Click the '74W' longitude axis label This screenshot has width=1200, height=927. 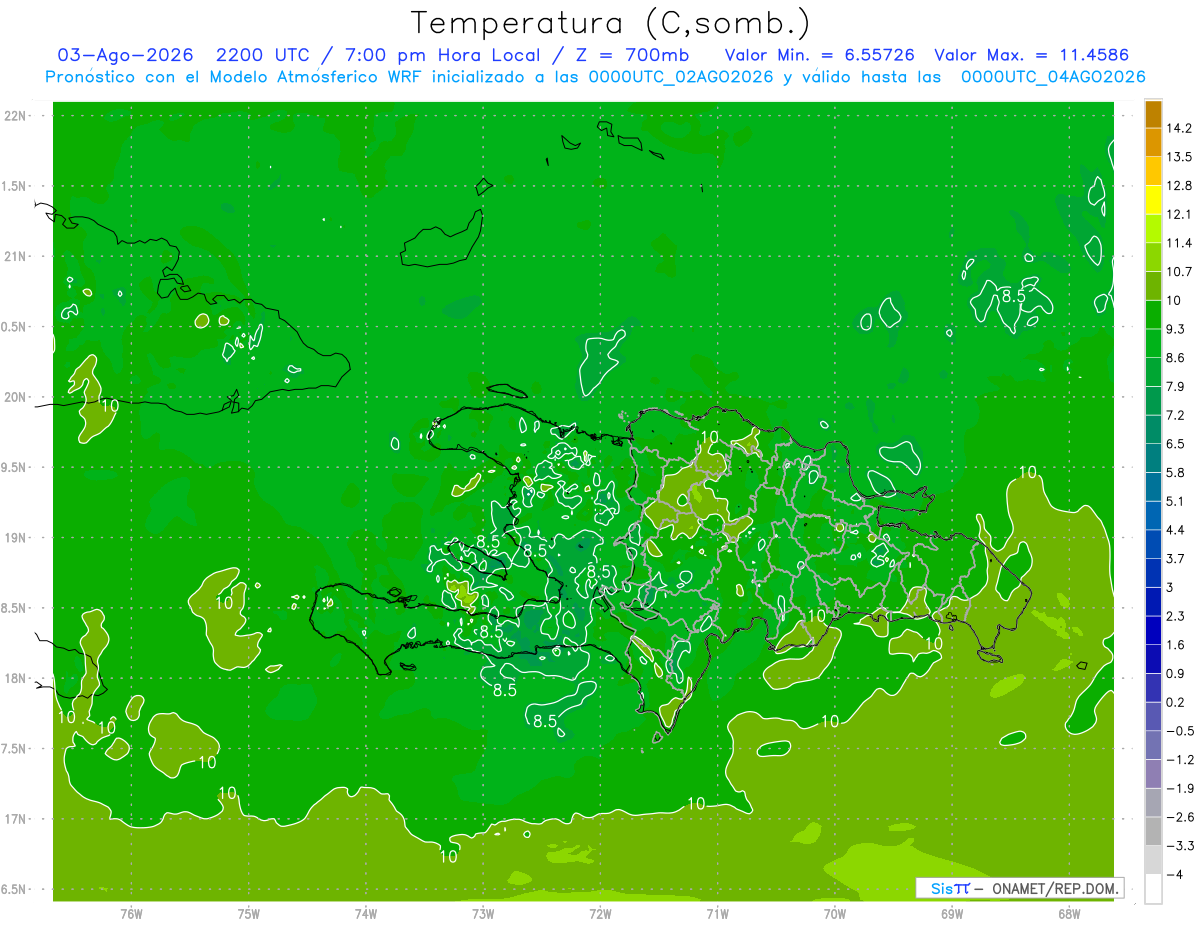(366, 913)
